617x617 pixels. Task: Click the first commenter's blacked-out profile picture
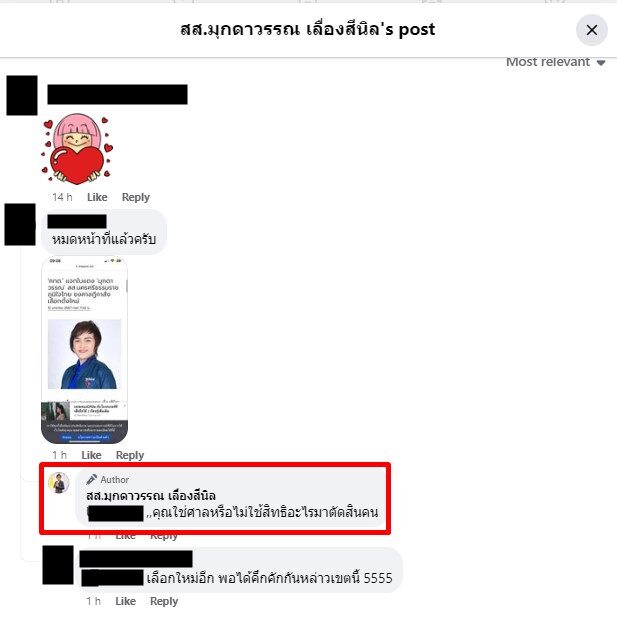pyautogui.click(x=22, y=95)
